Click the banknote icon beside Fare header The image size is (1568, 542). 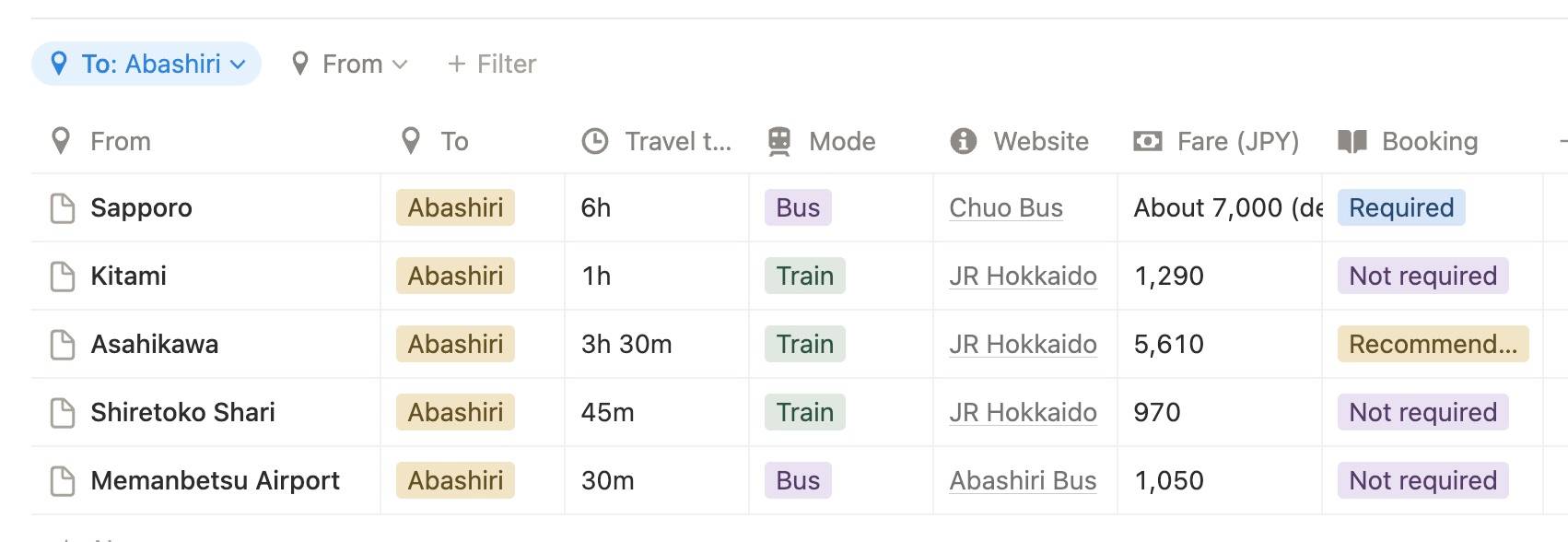pyautogui.click(x=1147, y=142)
